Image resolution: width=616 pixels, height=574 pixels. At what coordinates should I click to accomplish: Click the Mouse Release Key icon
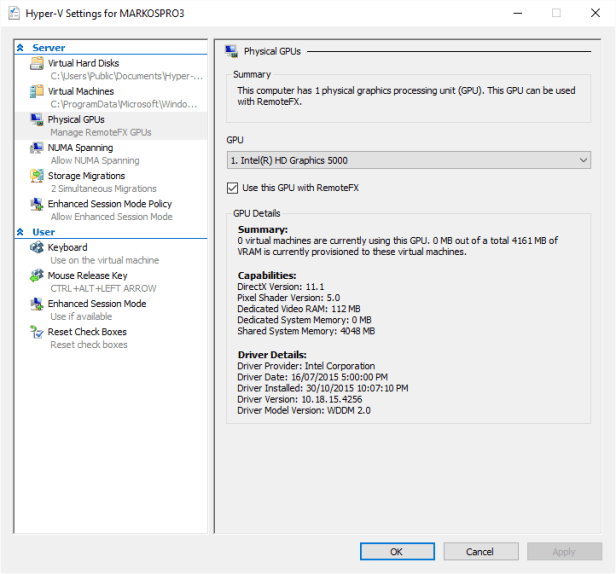point(38,275)
